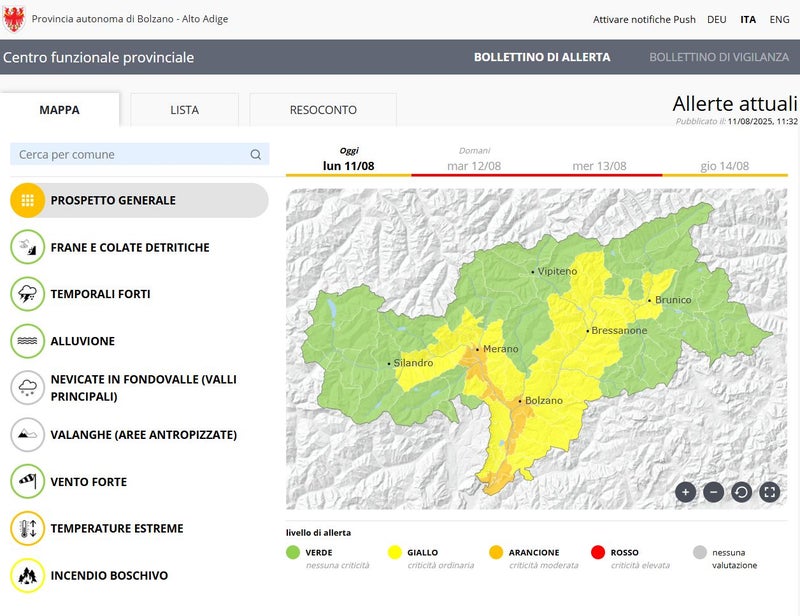
Task: Click the strong thunderstorms icon
Action: click(28, 294)
